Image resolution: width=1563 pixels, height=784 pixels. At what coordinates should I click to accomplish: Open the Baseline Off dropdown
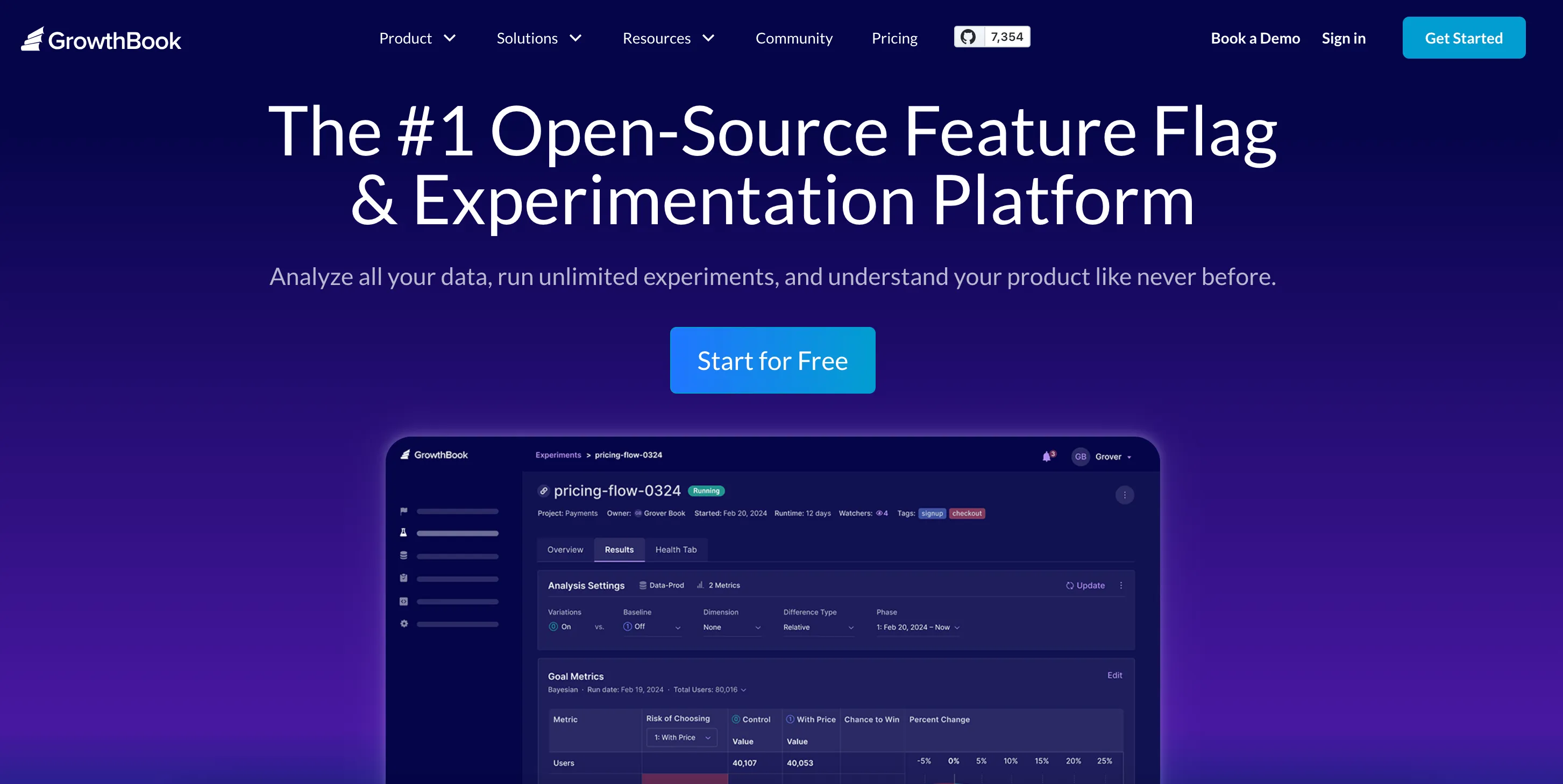(x=652, y=627)
